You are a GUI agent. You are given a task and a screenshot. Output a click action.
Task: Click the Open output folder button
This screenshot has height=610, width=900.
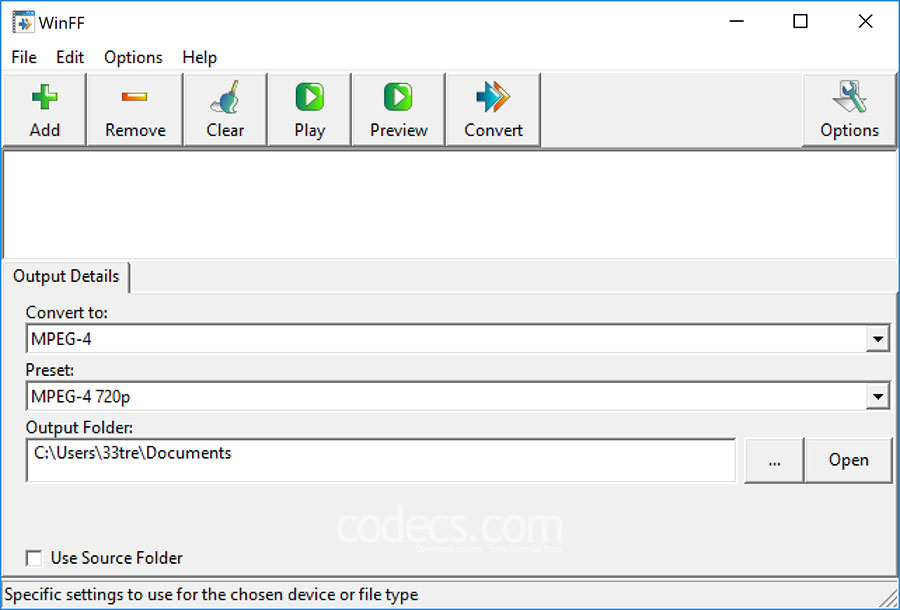coord(848,460)
